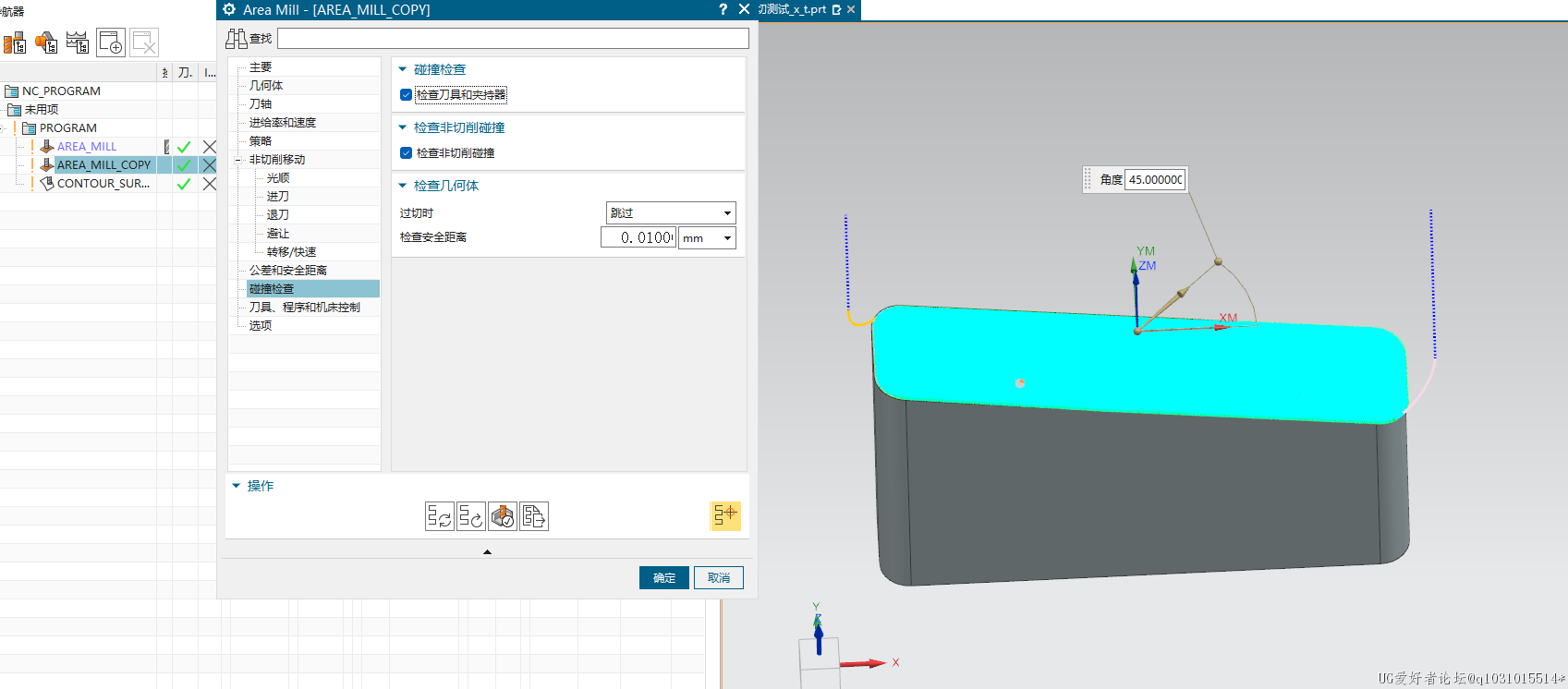1568x689 pixels.
Task: Open the program order view icon
Action: click(14, 42)
